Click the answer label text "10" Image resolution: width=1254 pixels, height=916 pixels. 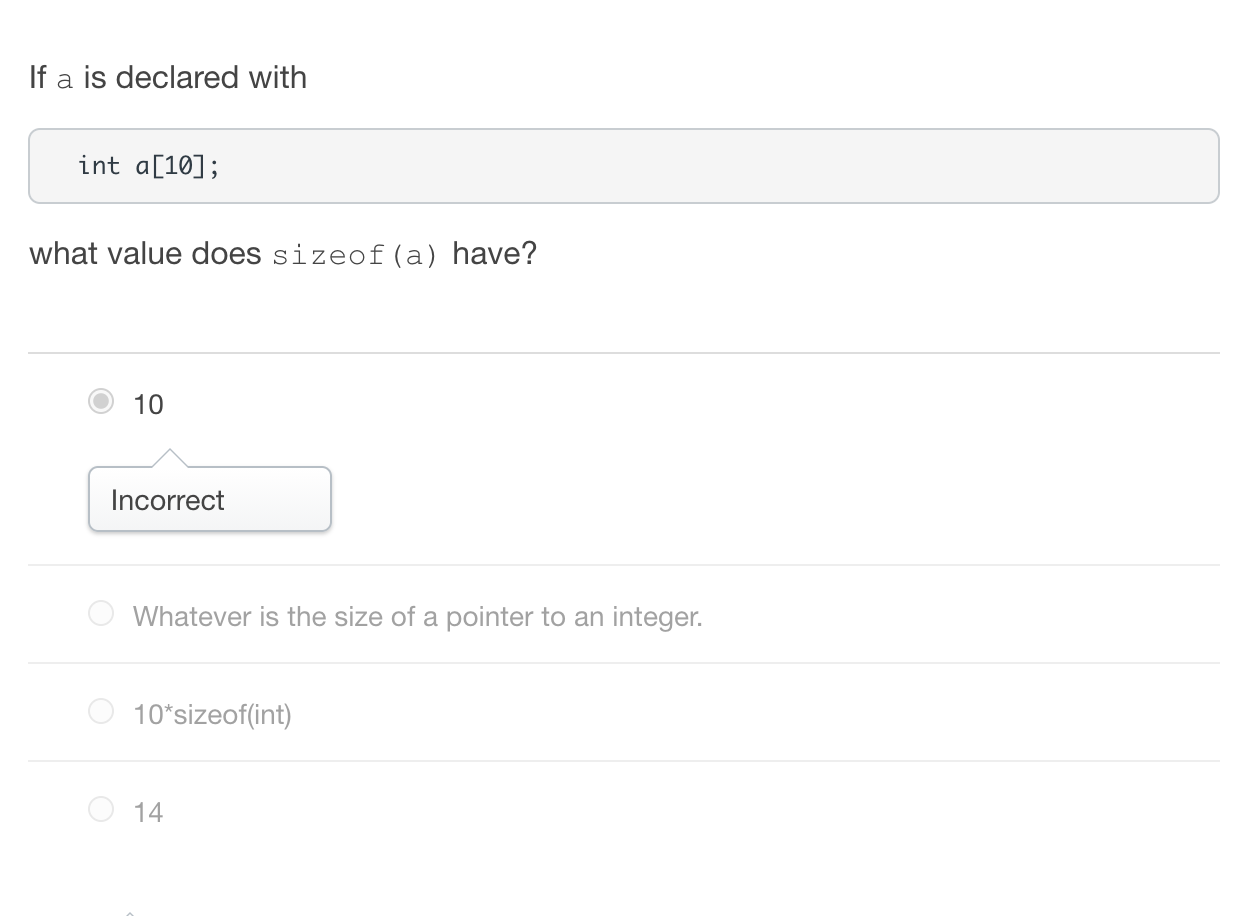[x=148, y=404]
